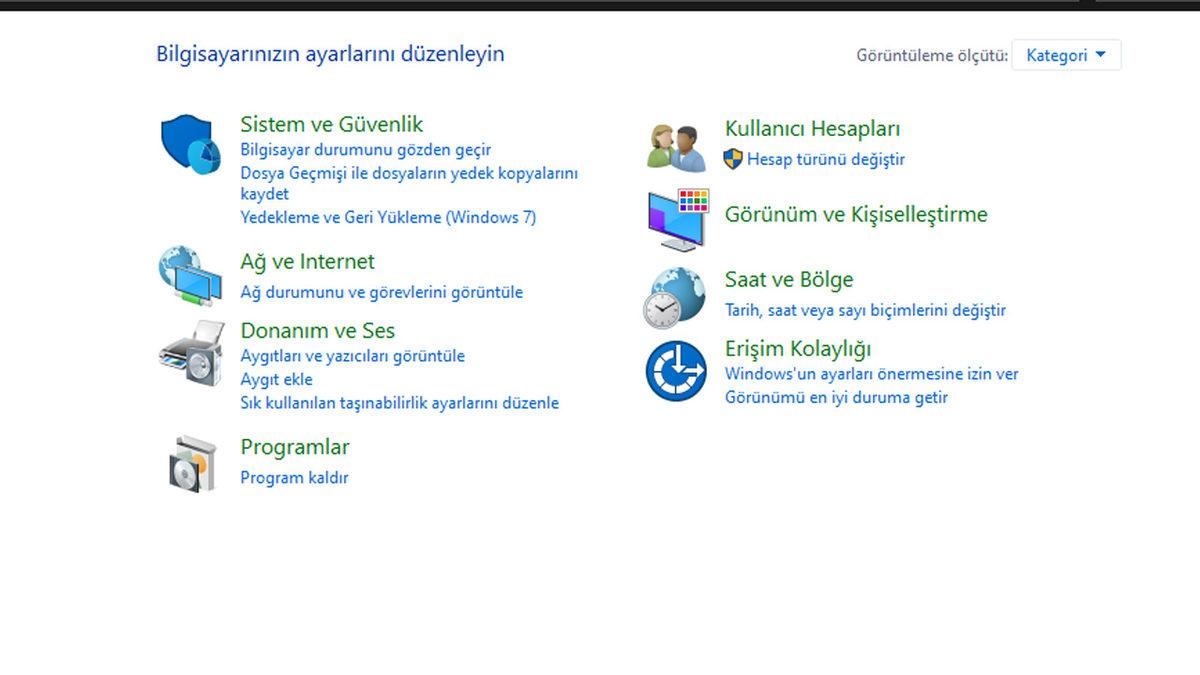Open the Kategori view dropdown

tap(1066, 55)
